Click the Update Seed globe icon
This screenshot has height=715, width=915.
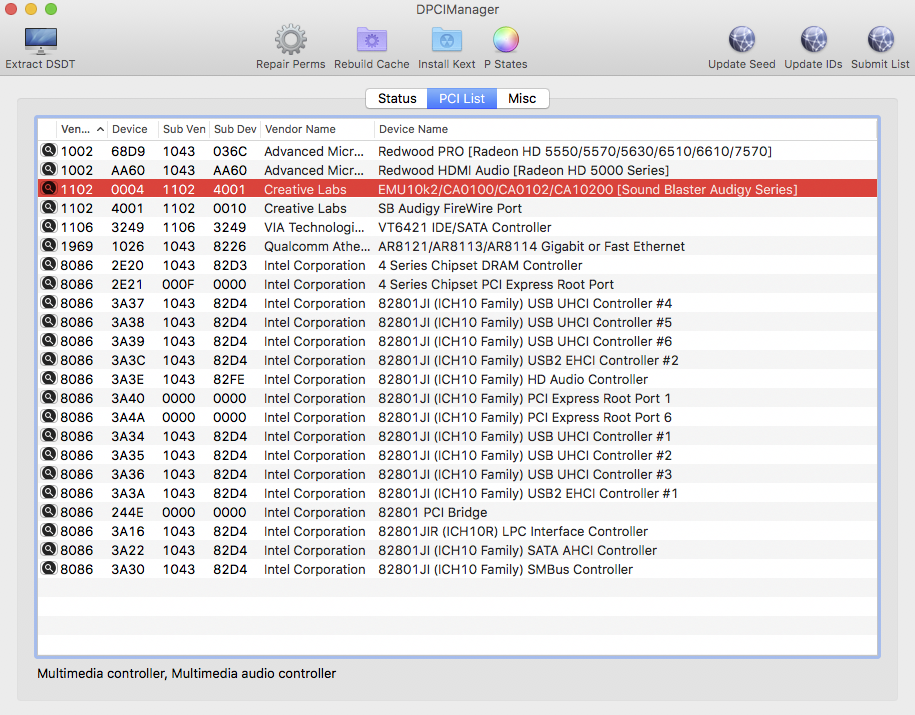(x=742, y=40)
